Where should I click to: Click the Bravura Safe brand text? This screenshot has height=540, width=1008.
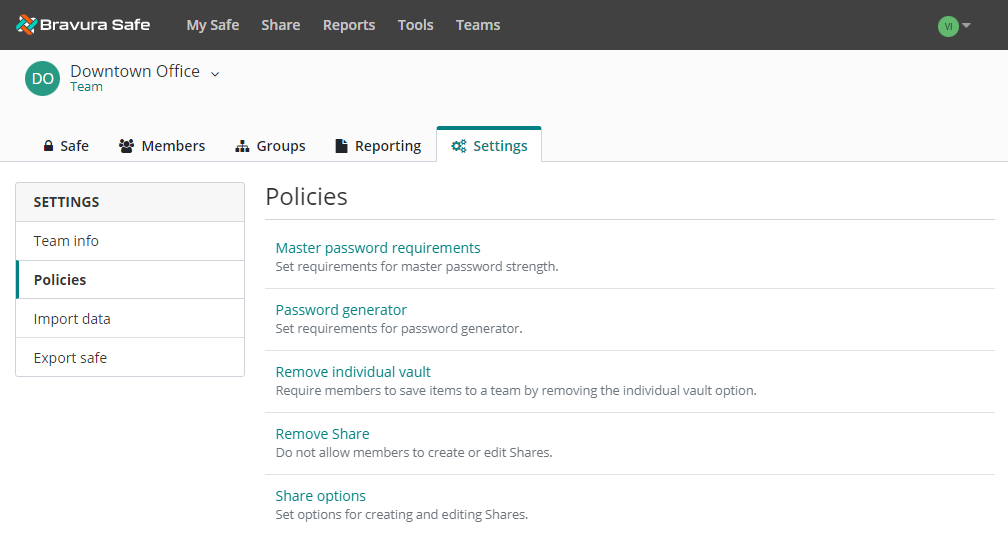(x=94, y=24)
